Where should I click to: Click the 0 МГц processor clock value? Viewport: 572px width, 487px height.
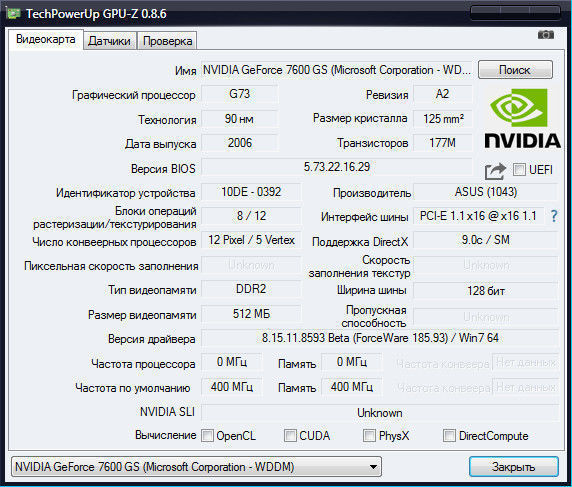point(232,362)
